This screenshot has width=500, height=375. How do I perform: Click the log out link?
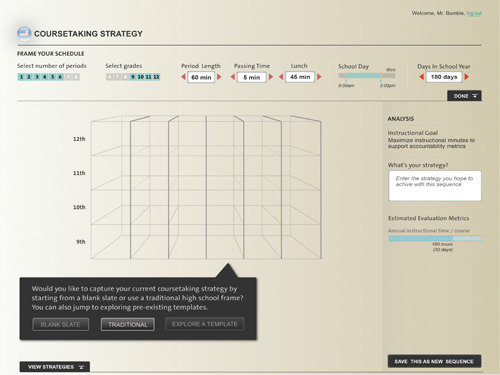[x=474, y=13]
